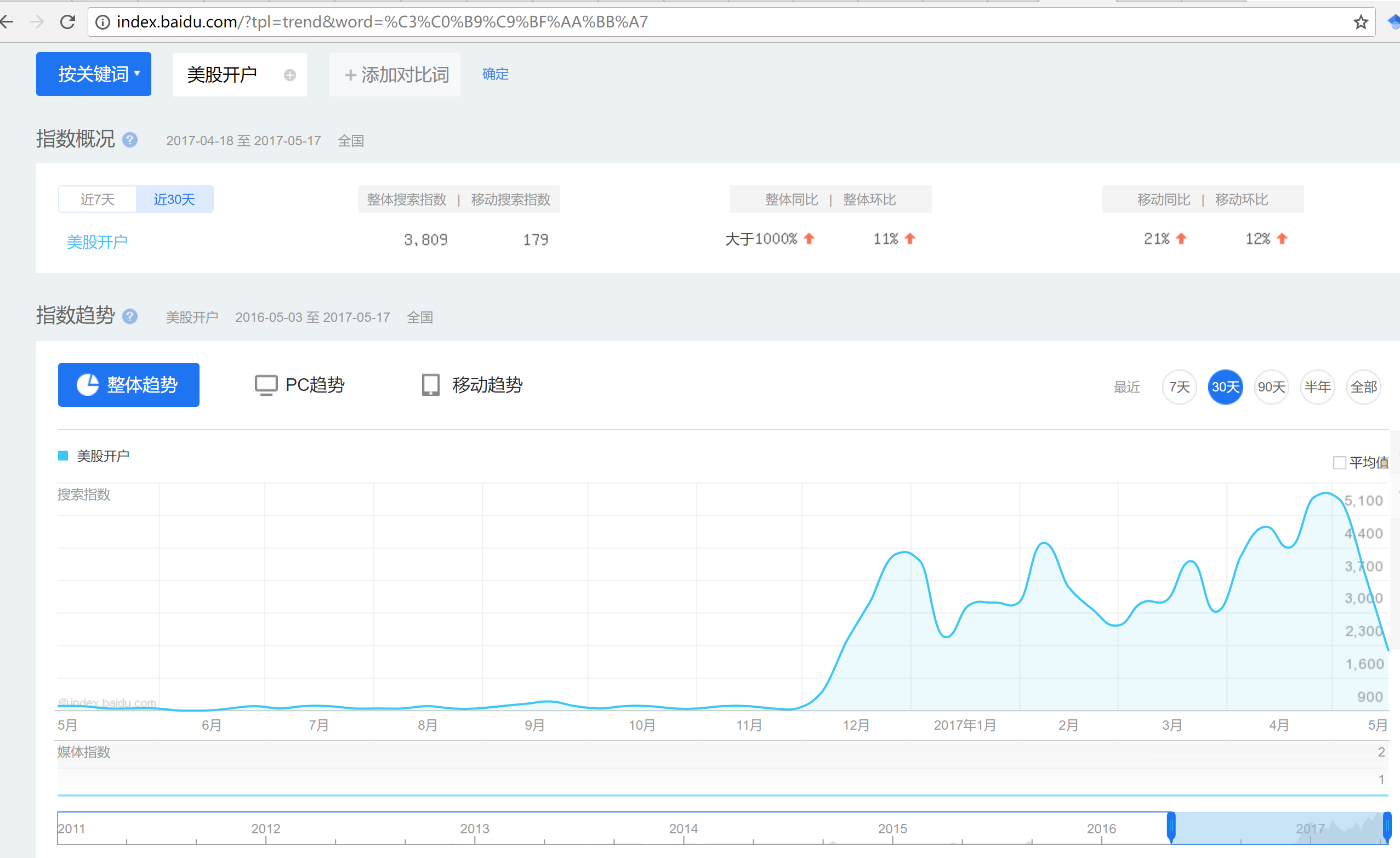Click the 整体搜索指数 column header

pos(407,200)
